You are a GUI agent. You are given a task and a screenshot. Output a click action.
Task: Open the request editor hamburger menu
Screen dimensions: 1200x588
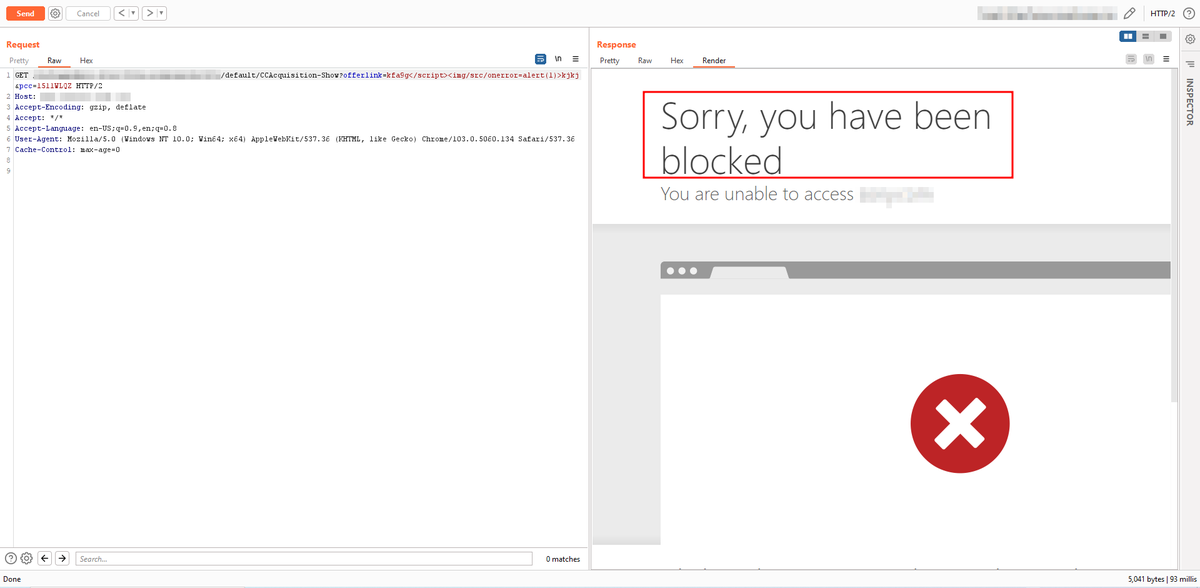pos(575,59)
